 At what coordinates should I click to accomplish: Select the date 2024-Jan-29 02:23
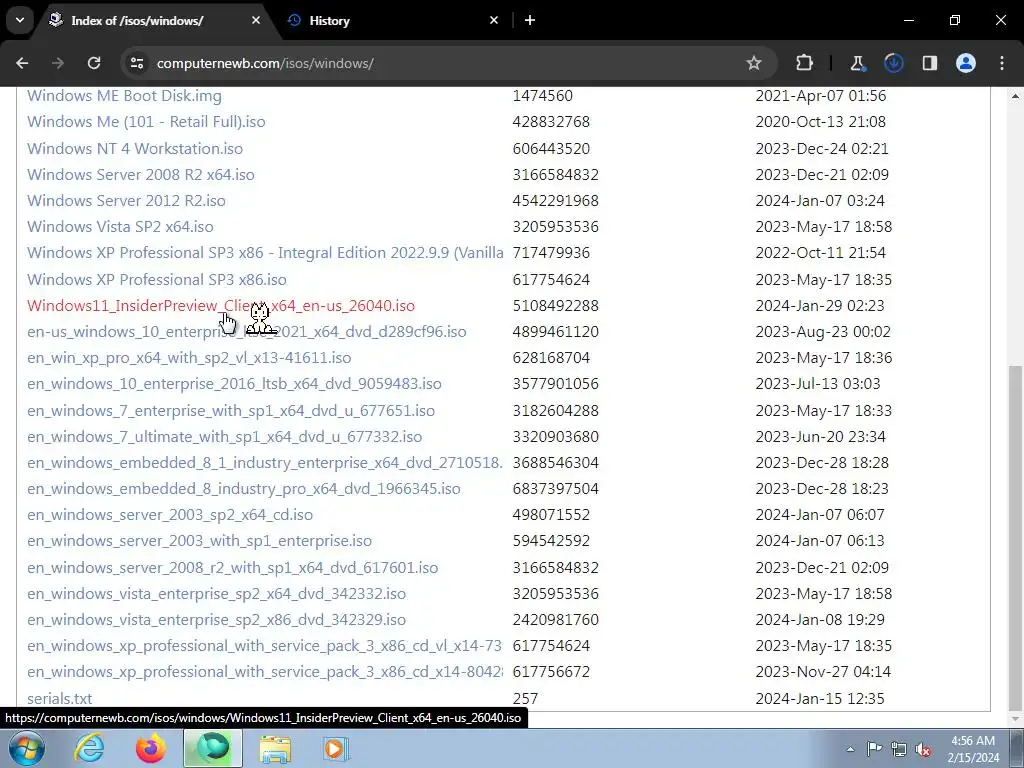[820, 306]
